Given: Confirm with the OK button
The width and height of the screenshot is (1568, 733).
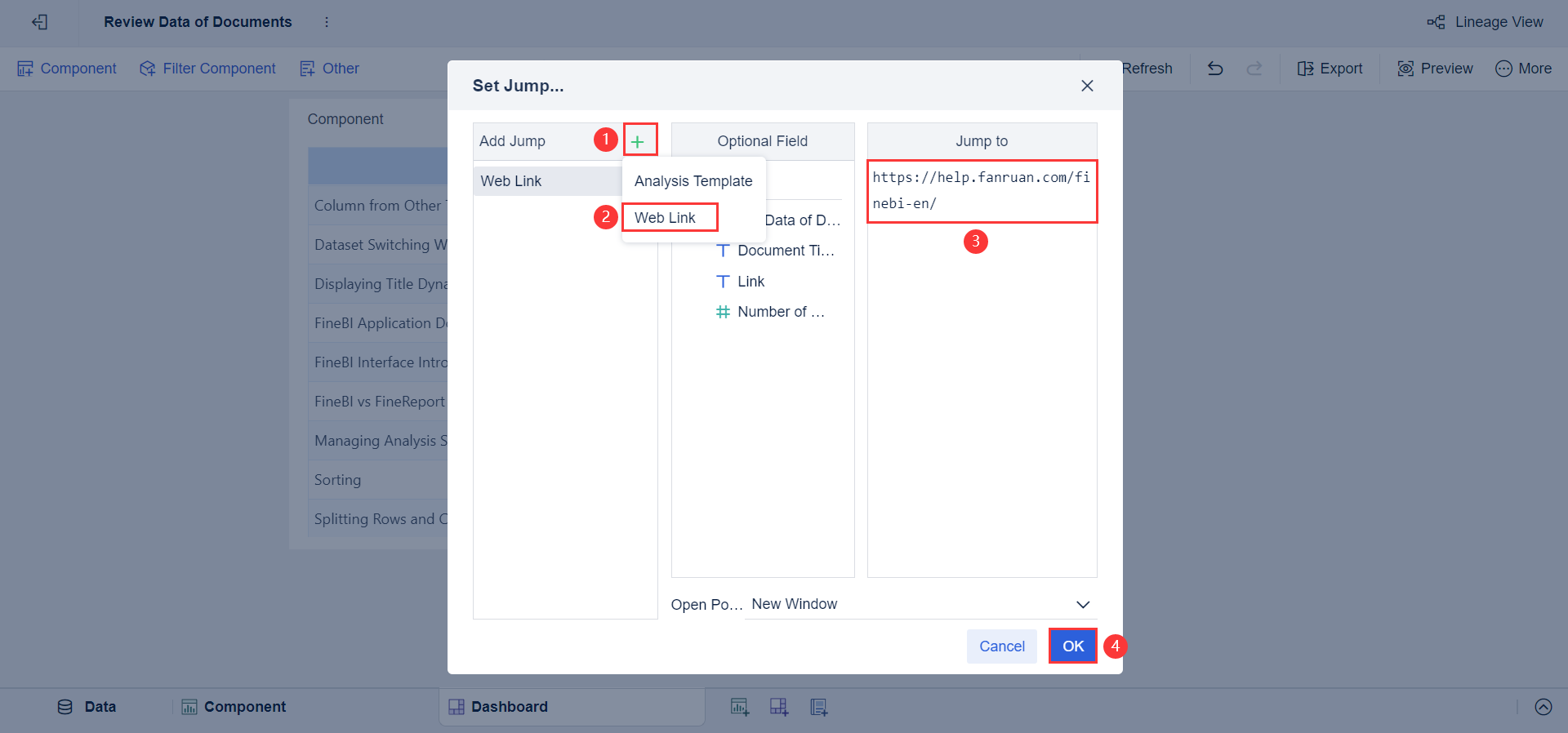Looking at the screenshot, I should point(1073,646).
